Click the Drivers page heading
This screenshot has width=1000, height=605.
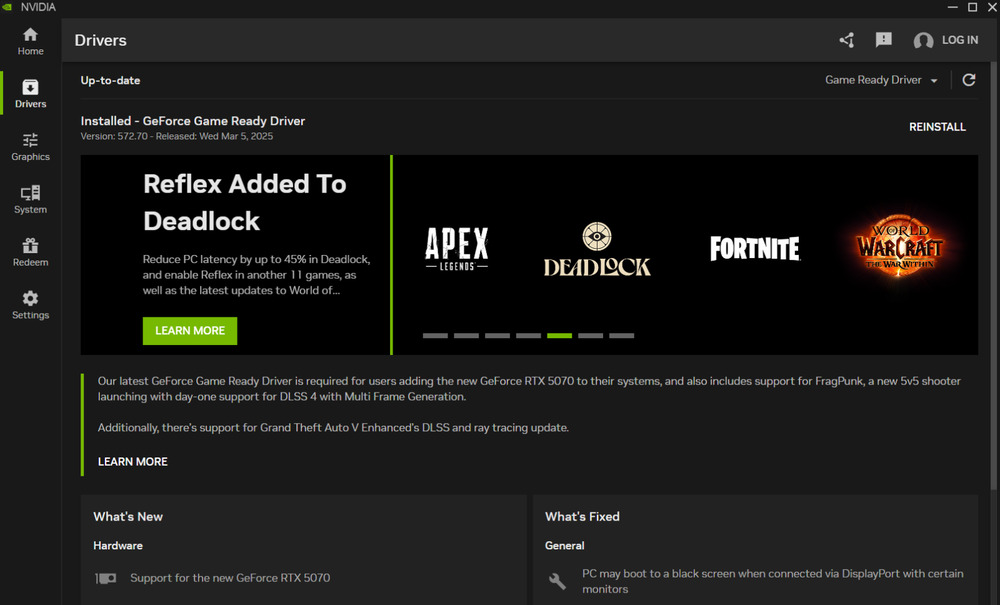[101, 40]
